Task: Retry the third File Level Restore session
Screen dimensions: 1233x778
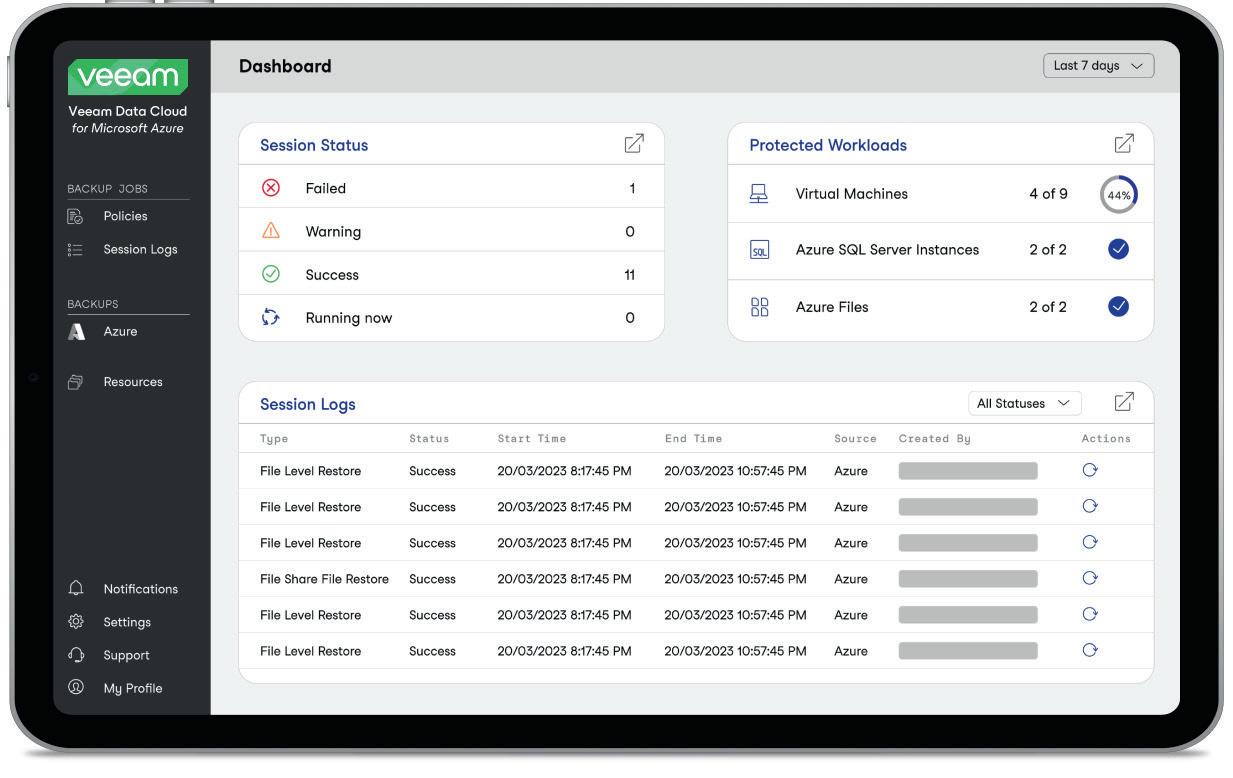Action: [x=1090, y=543]
